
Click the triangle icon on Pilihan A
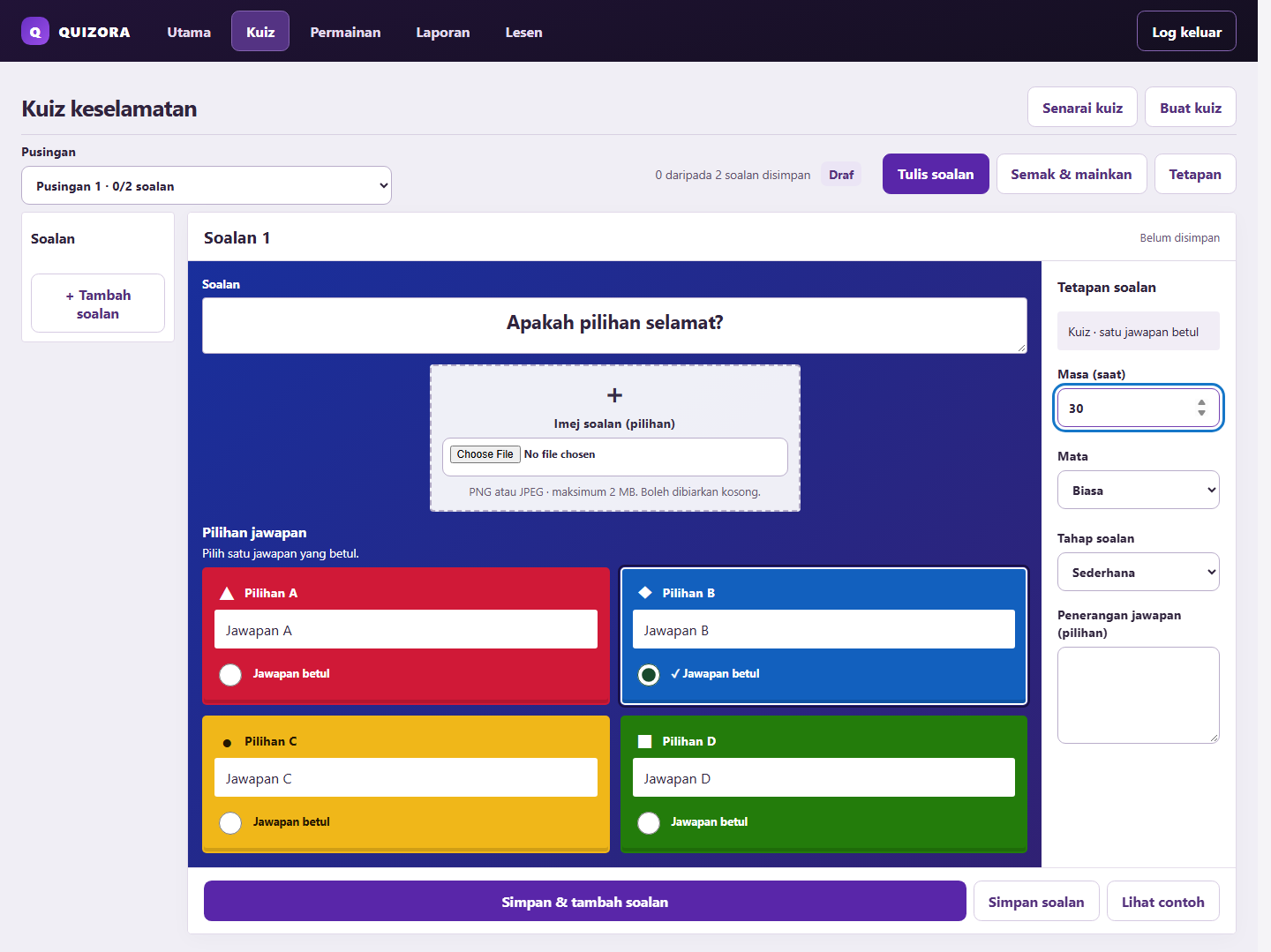pos(227,593)
